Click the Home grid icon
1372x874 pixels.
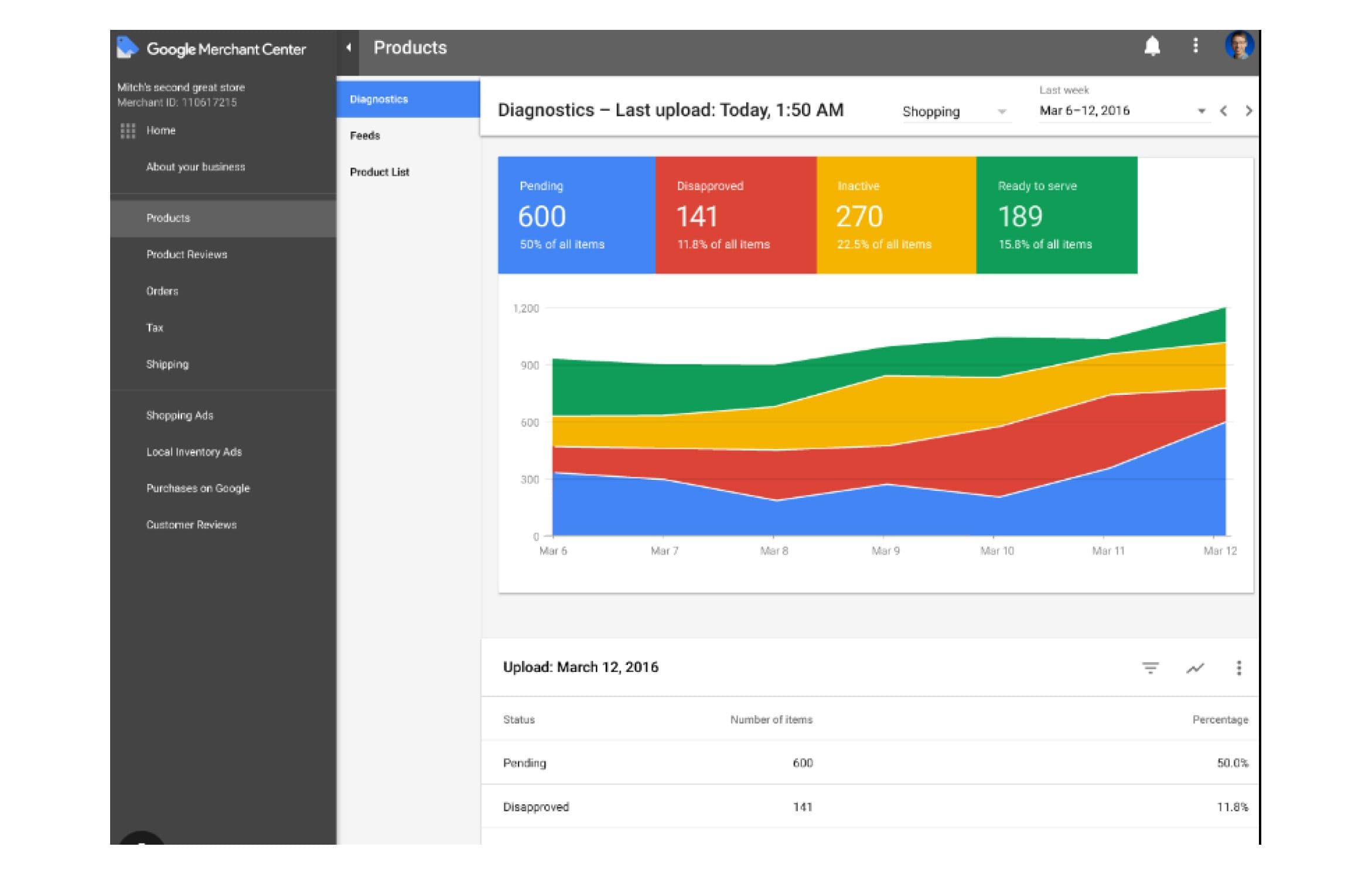click(128, 131)
